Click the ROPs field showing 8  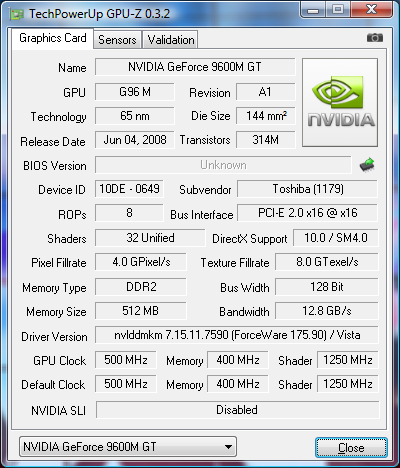[129, 213]
